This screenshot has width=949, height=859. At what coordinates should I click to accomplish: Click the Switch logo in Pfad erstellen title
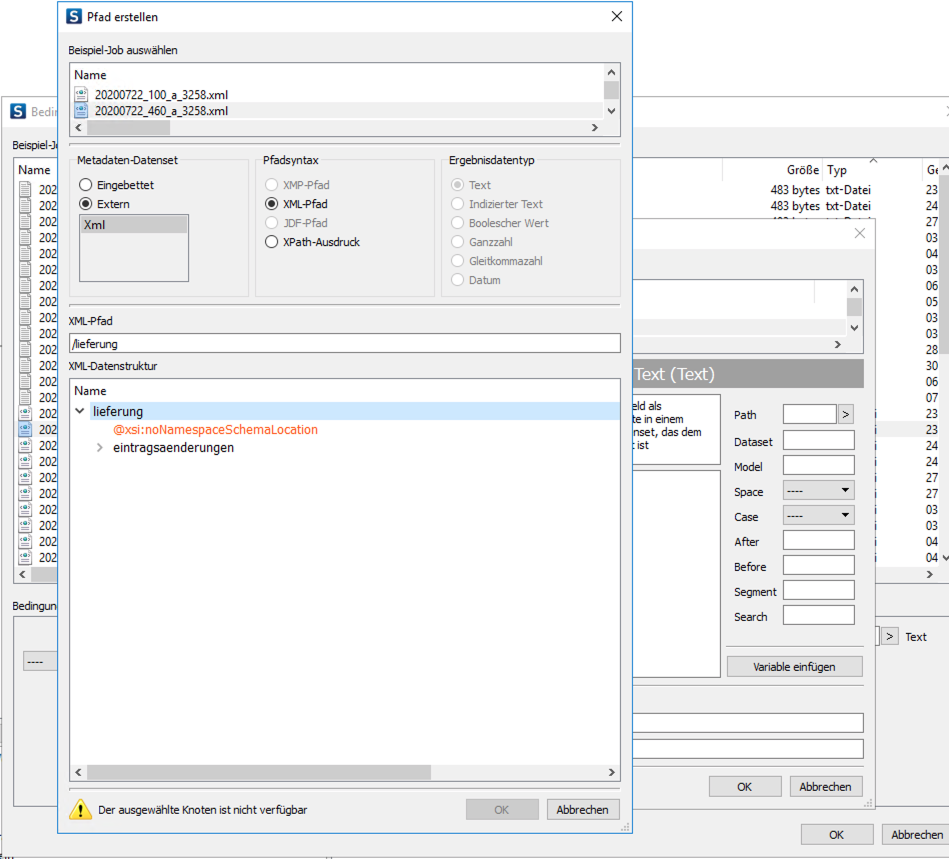click(74, 17)
